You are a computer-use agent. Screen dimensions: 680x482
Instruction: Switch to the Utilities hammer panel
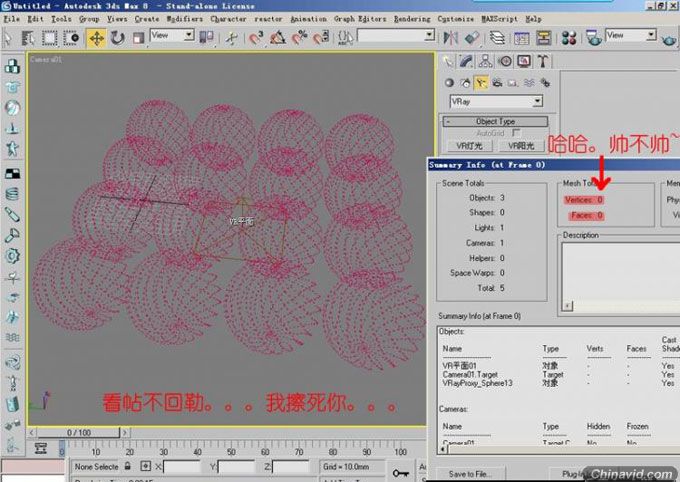click(543, 61)
